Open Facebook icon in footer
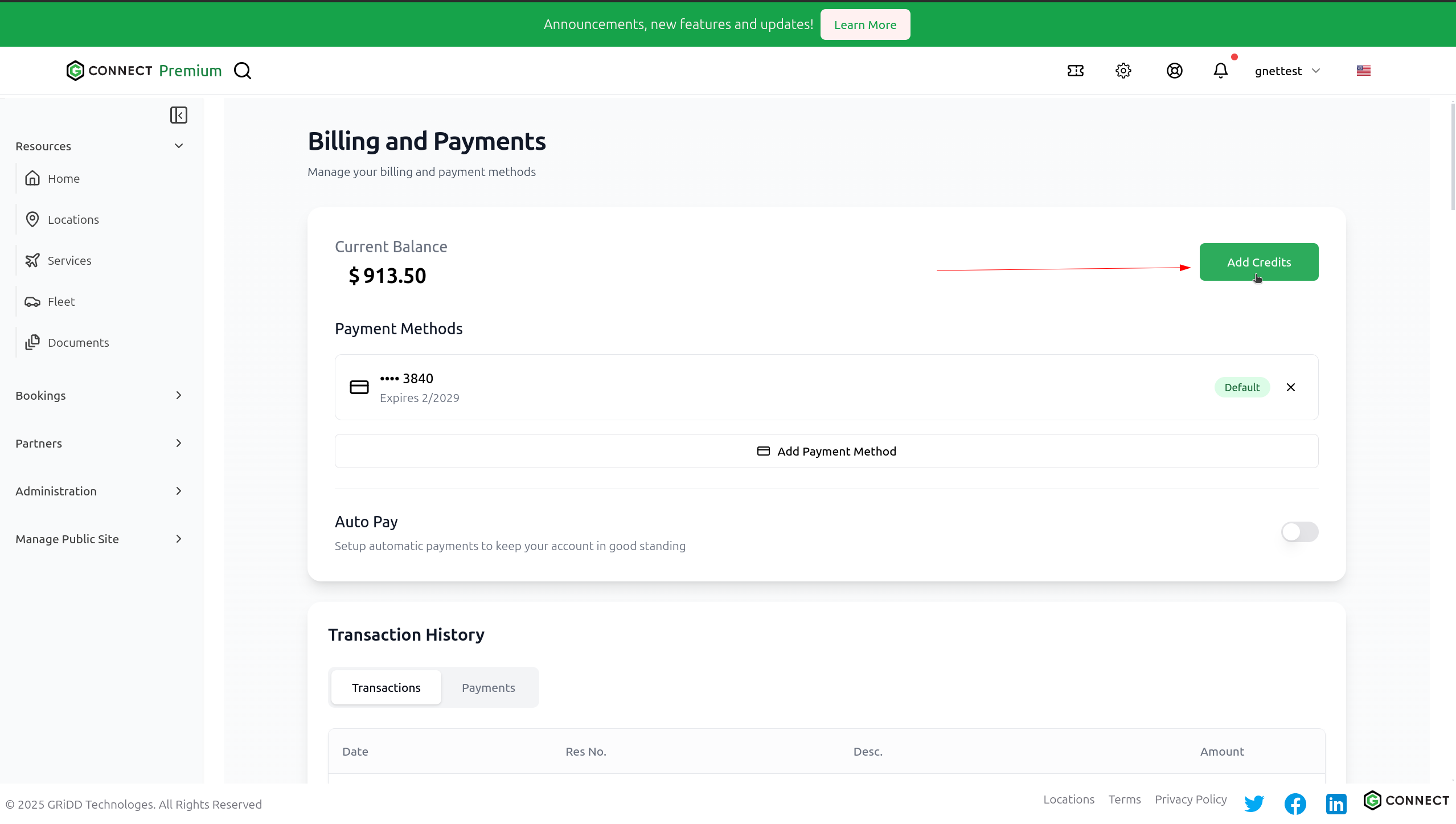The image size is (1456, 824). (x=1295, y=803)
